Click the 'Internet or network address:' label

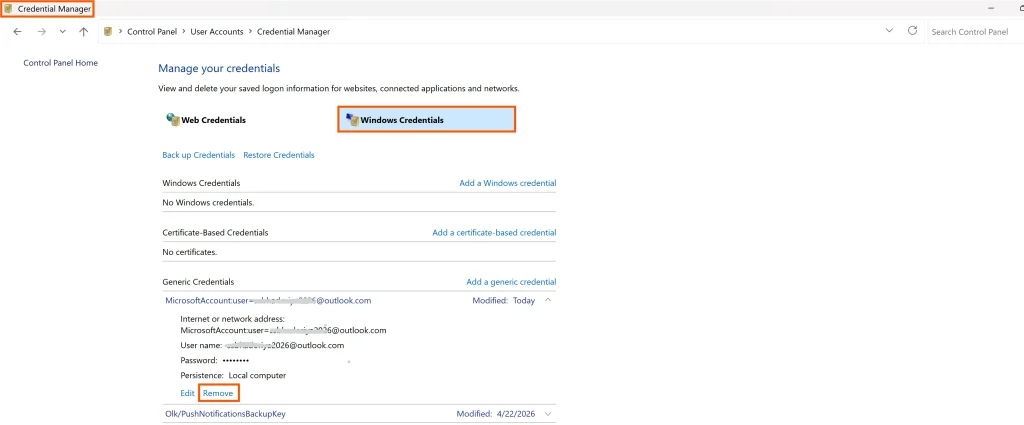click(232, 319)
